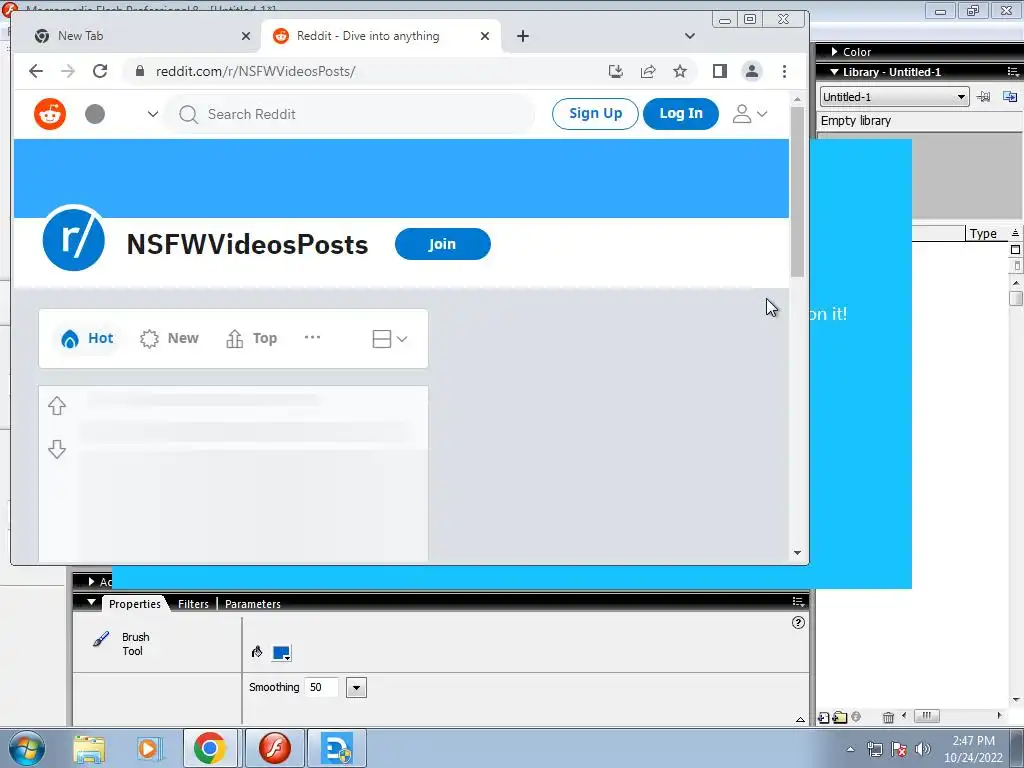Bookmark this page with the star
The width and height of the screenshot is (1024, 768).
click(x=680, y=71)
